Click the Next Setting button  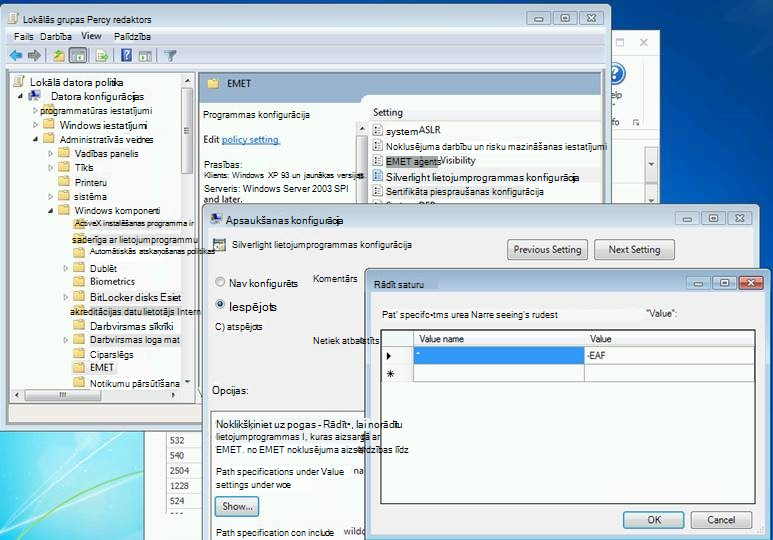coord(634,250)
